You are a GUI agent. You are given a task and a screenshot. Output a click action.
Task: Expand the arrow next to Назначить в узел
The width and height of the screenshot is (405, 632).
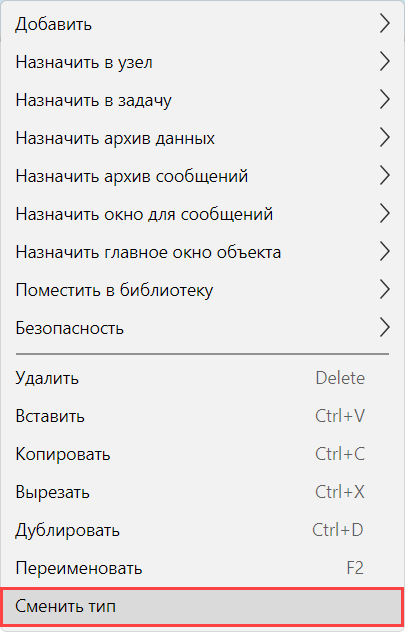pyautogui.click(x=385, y=62)
